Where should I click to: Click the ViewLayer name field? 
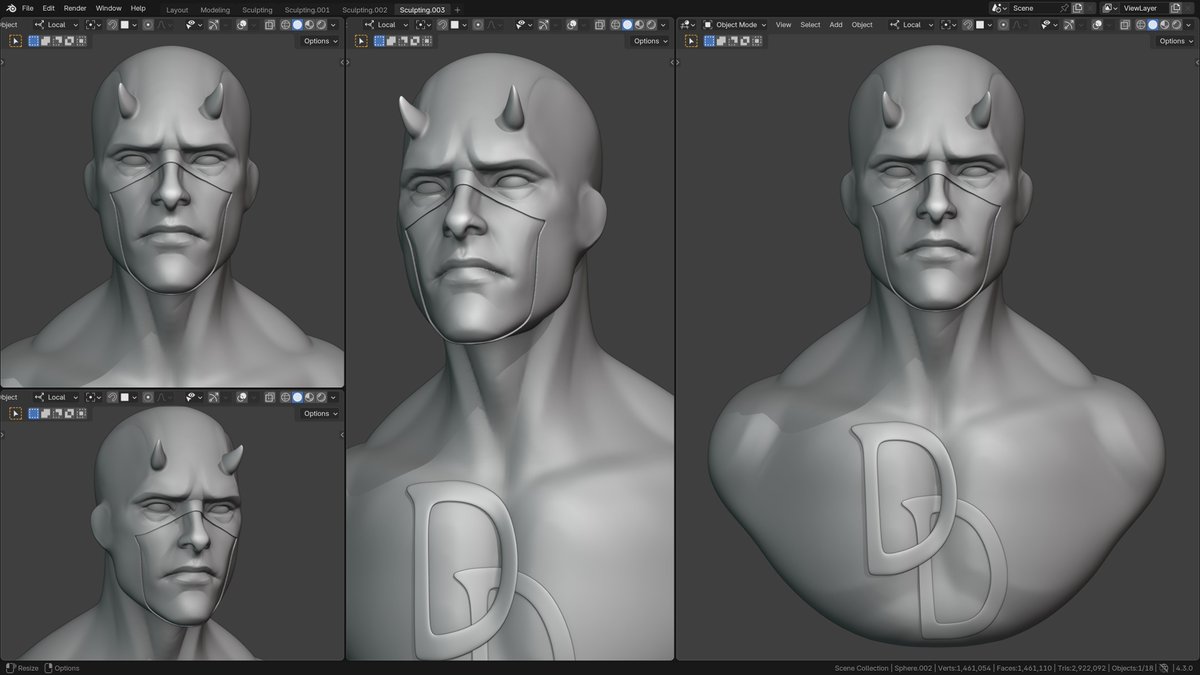(x=1143, y=8)
